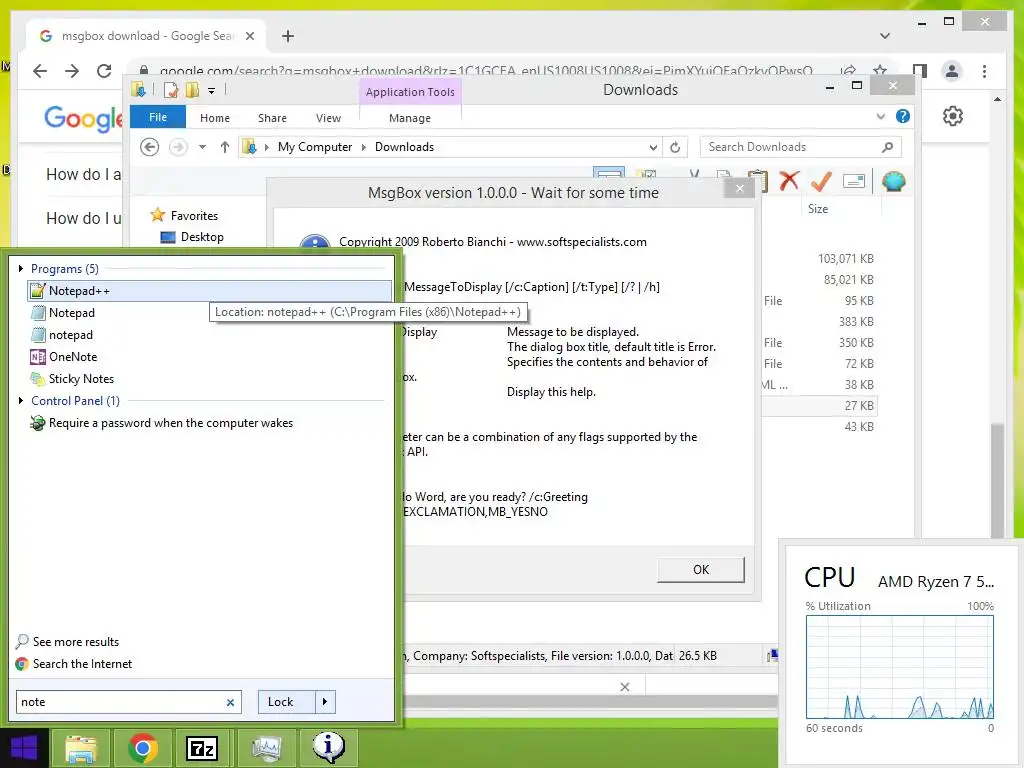
Task: Refresh the Downloads folder
Action: (x=675, y=148)
